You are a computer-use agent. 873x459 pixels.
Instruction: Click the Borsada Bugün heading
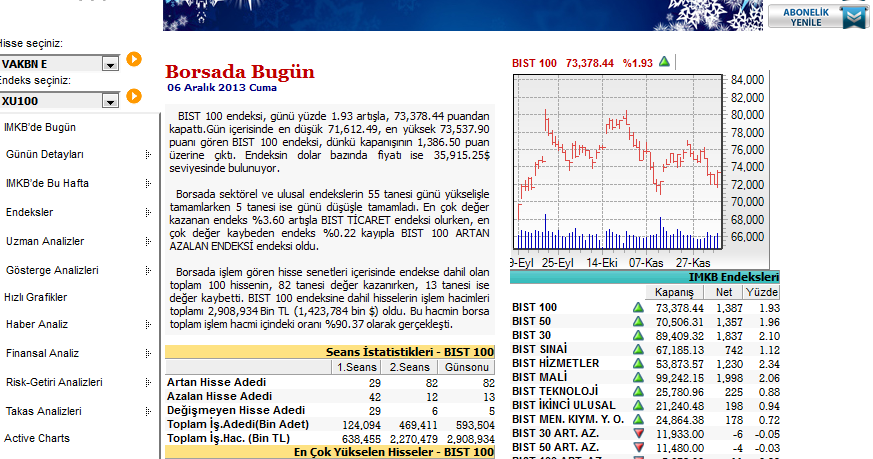pos(240,72)
